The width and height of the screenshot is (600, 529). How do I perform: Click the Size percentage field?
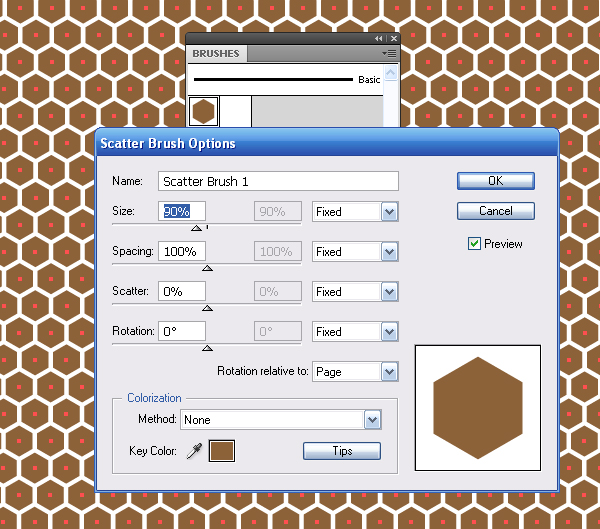(182, 211)
